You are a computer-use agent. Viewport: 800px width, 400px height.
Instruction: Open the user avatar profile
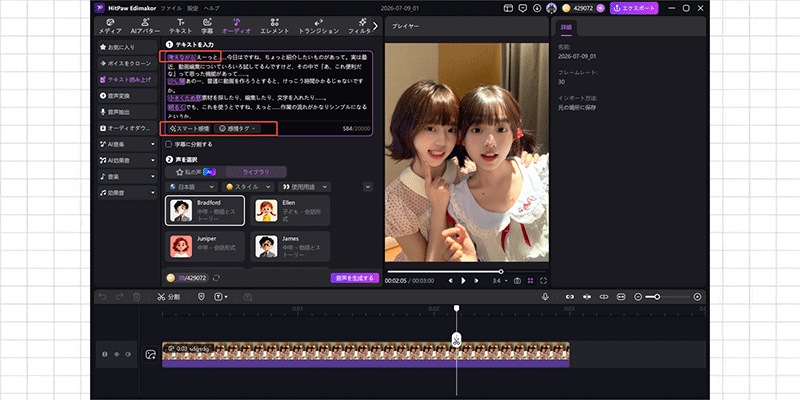(x=551, y=8)
